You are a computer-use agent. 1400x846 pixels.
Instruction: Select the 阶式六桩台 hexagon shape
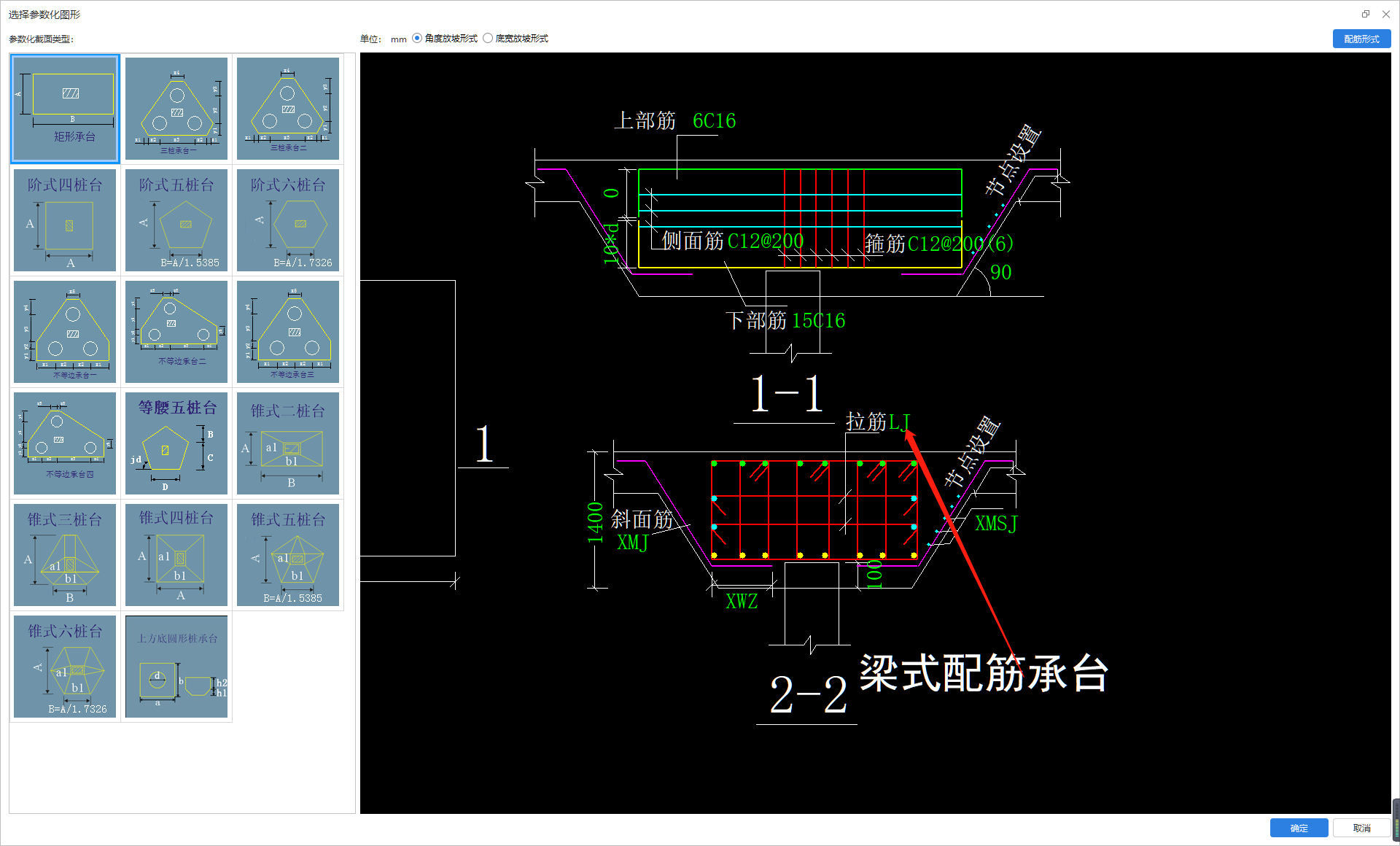288,220
